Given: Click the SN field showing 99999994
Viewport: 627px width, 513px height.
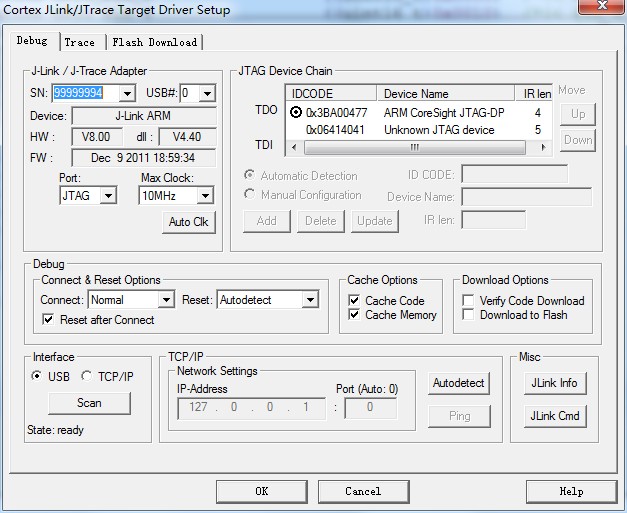Looking at the screenshot, I should [x=86, y=94].
